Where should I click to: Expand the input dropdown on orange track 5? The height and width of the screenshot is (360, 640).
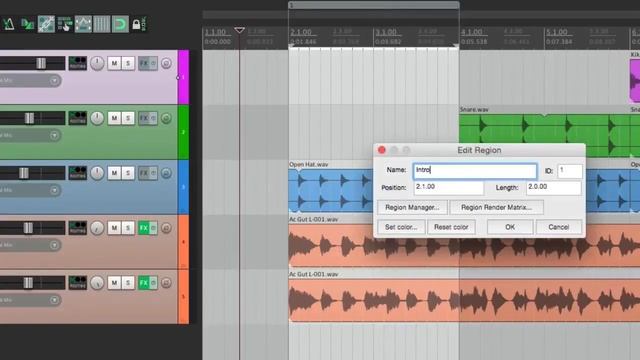click(x=54, y=299)
